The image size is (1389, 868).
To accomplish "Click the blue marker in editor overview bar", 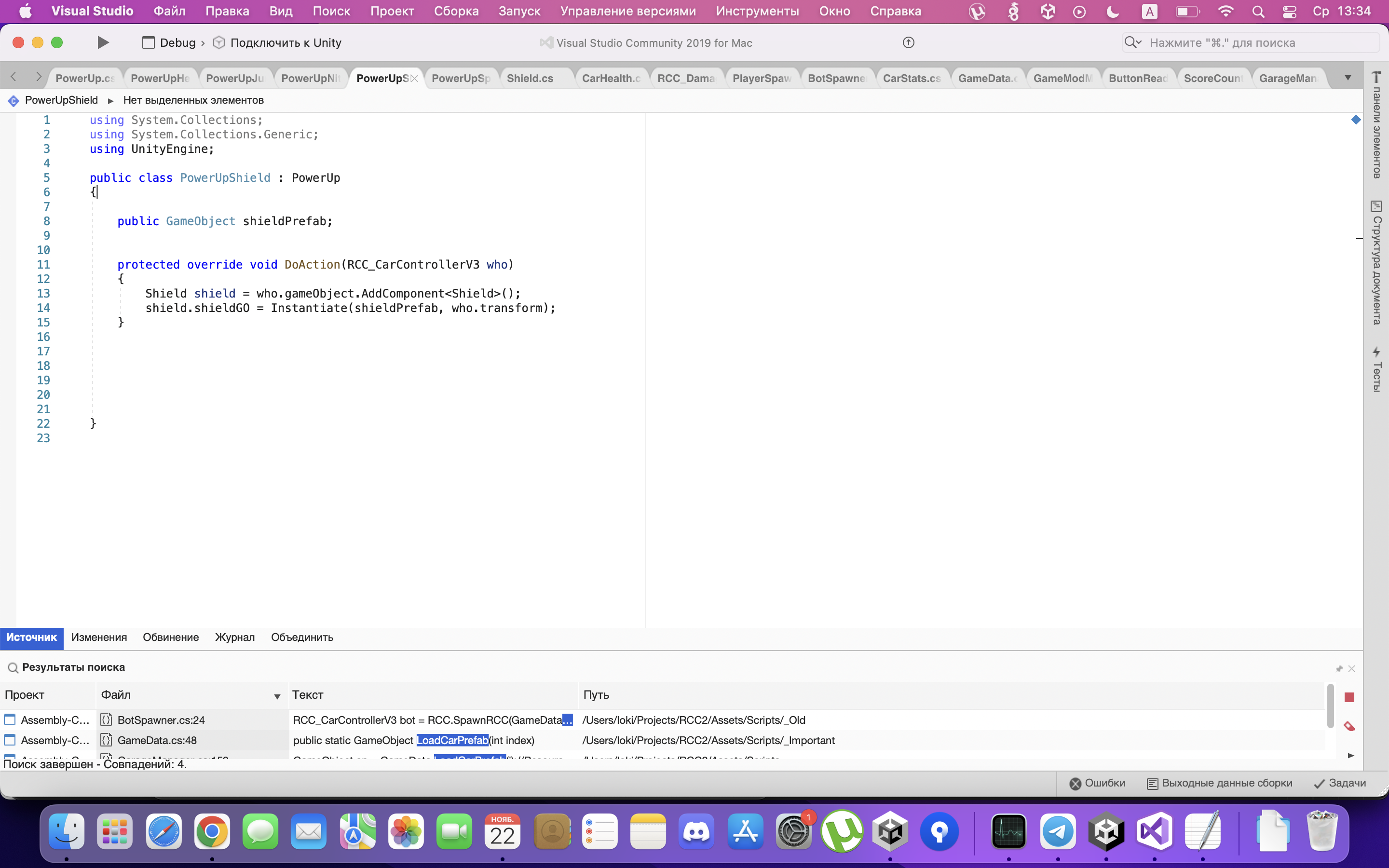I will pos(1356,120).
